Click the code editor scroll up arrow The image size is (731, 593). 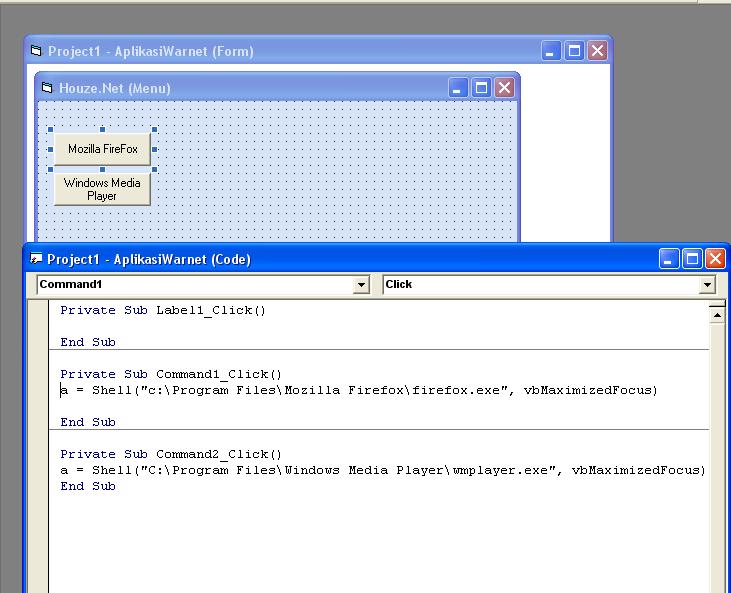[x=717, y=316]
